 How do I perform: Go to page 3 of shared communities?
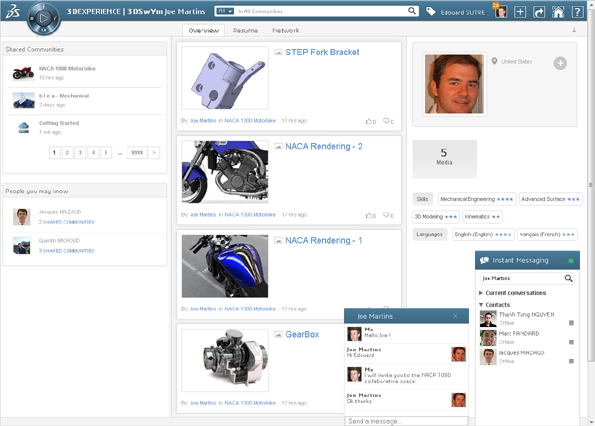coord(80,152)
